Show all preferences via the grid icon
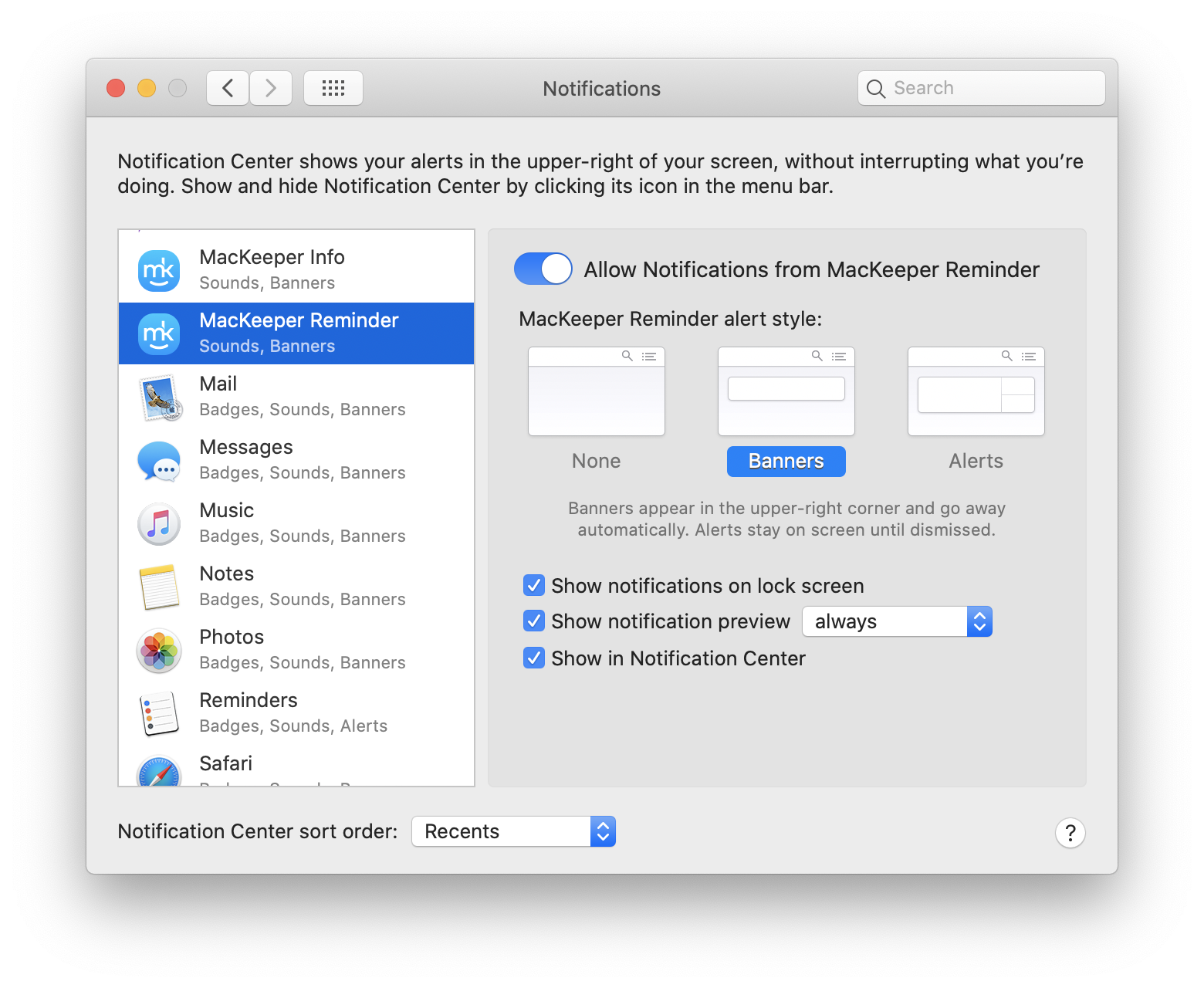 pyautogui.click(x=333, y=88)
